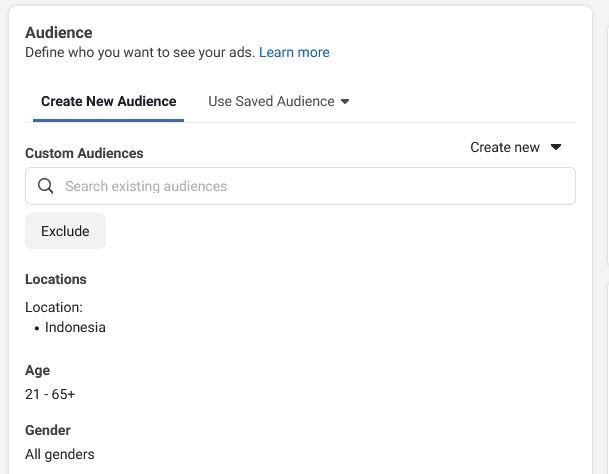Viewport: 609px width, 474px height.
Task: Click the "Define who you want" description
Action: (140, 52)
